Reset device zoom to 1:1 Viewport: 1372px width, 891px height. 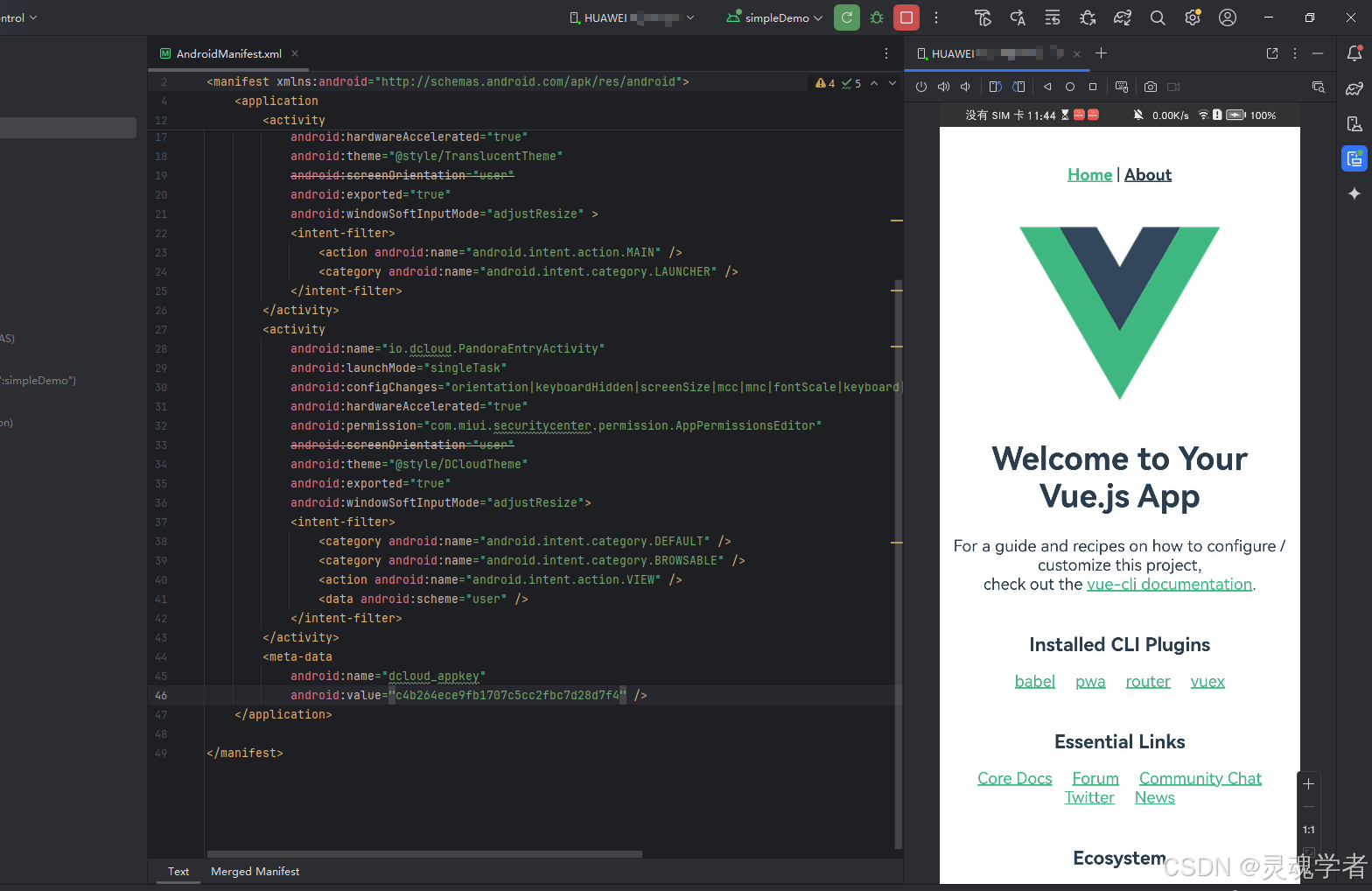1309,830
